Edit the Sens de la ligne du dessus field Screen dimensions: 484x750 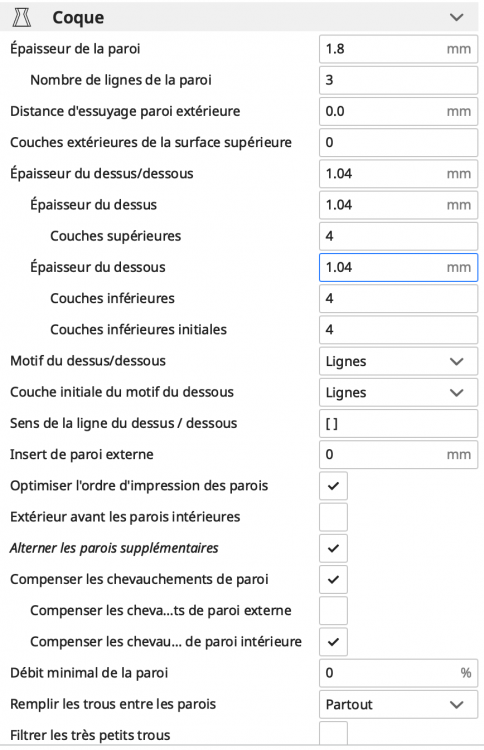pyautogui.click(x=398, y=424)
